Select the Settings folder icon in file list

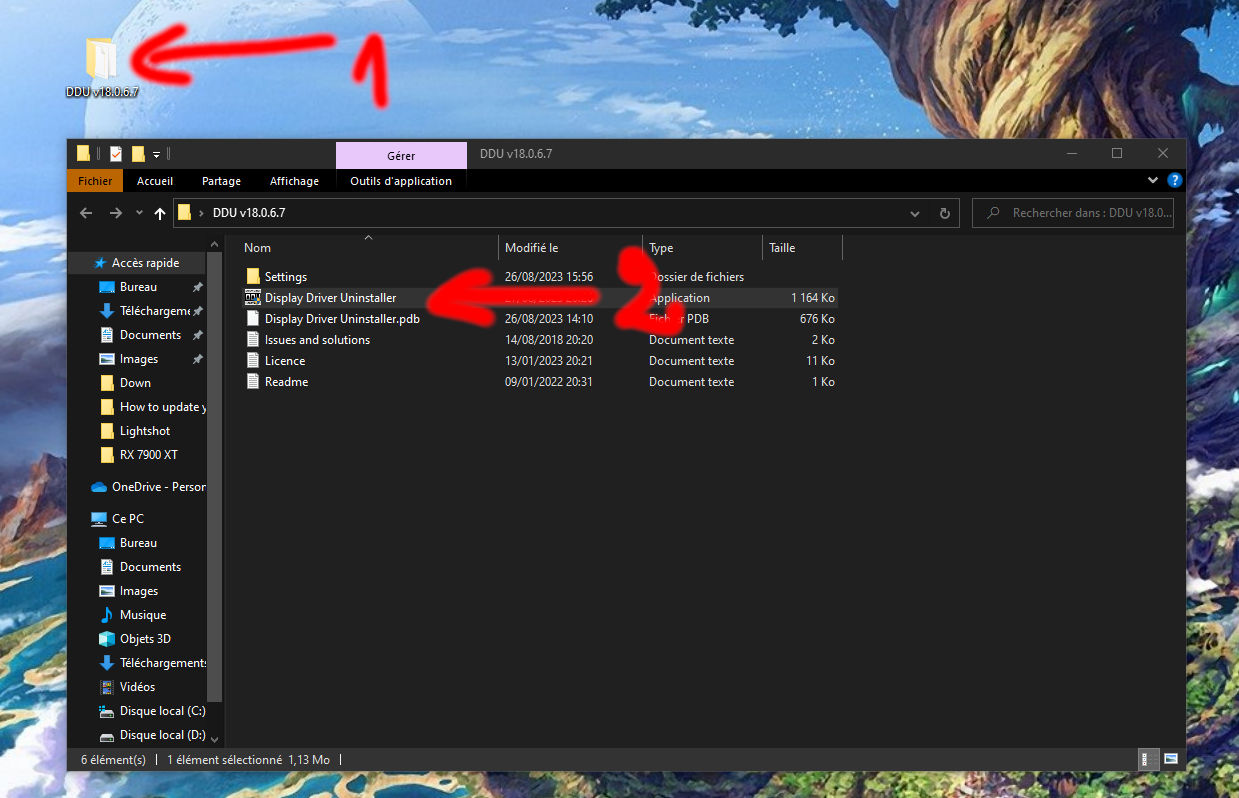click(253, 276)
